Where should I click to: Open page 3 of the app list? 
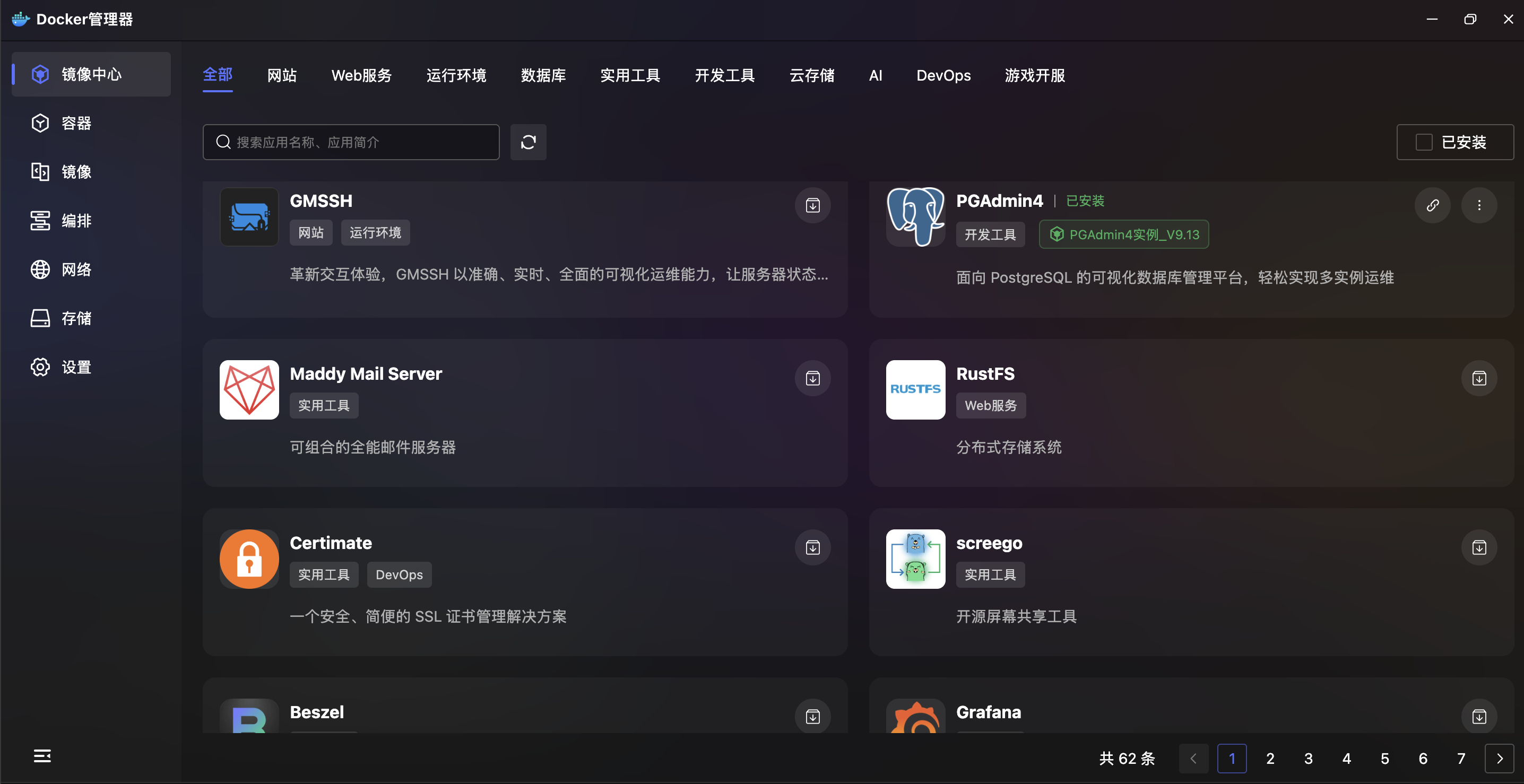coord(1308,758)
